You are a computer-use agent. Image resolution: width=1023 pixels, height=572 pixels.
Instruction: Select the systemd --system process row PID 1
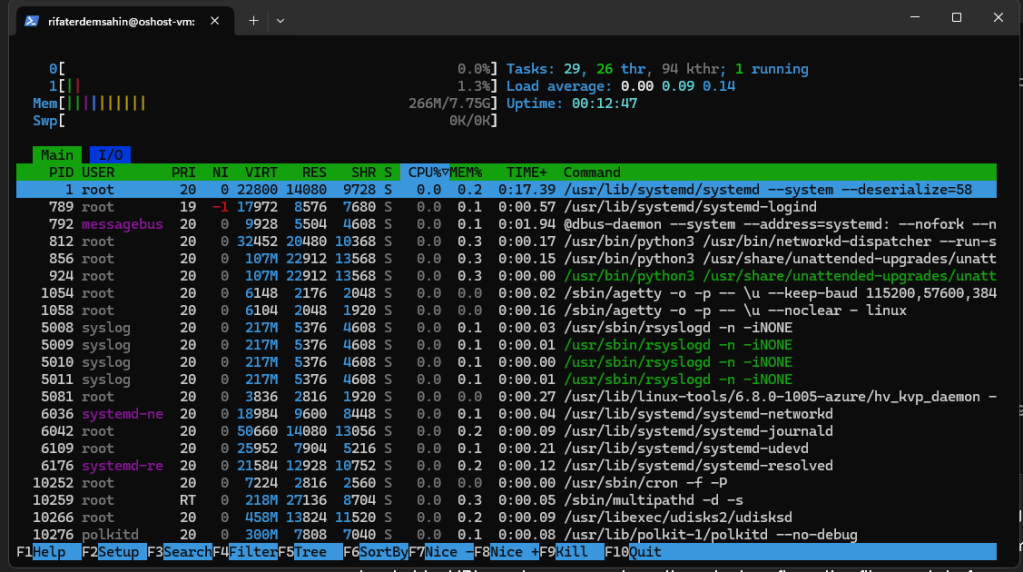point(506,190)
